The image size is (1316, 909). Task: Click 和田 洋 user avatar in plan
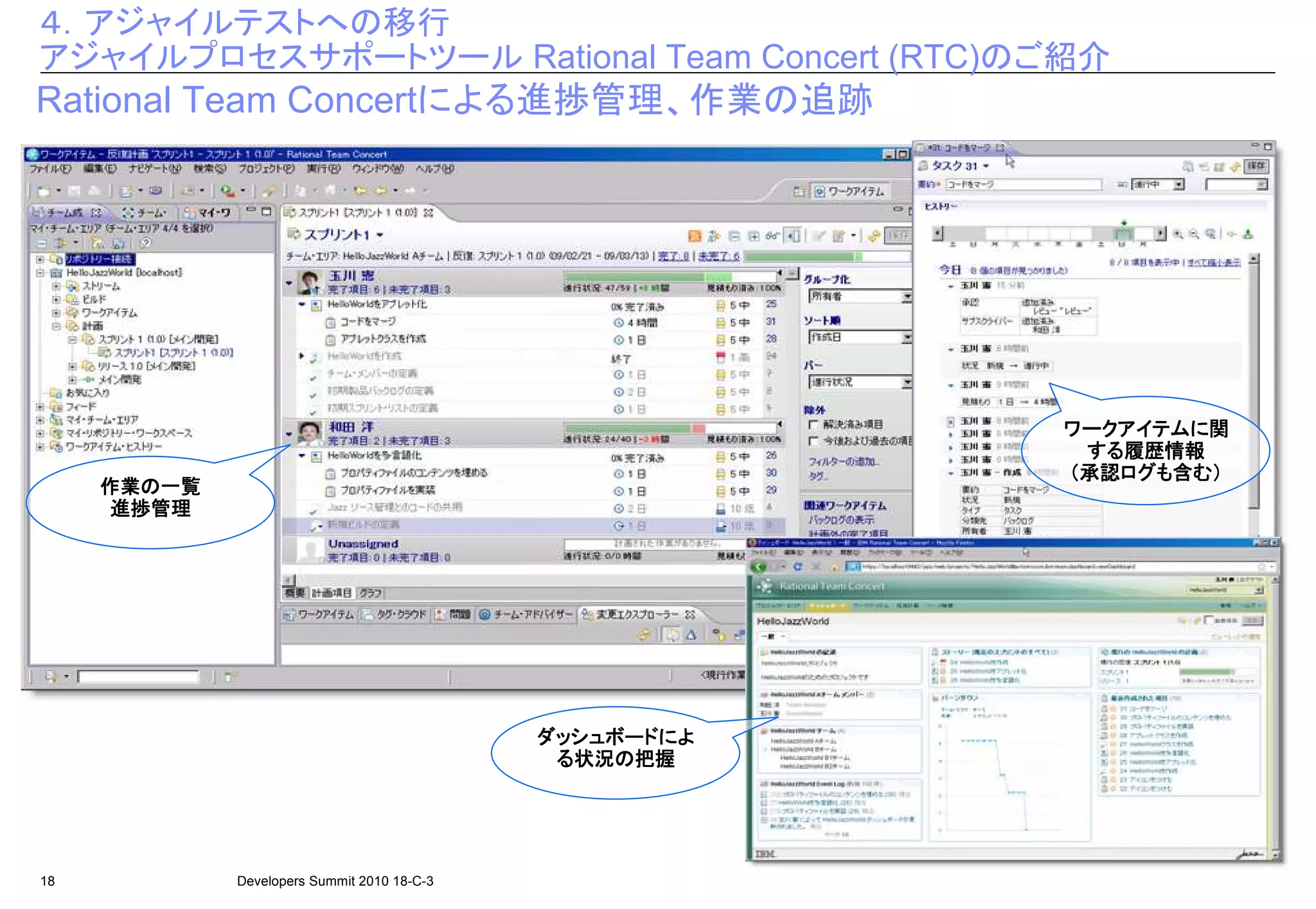pos(310,433)
